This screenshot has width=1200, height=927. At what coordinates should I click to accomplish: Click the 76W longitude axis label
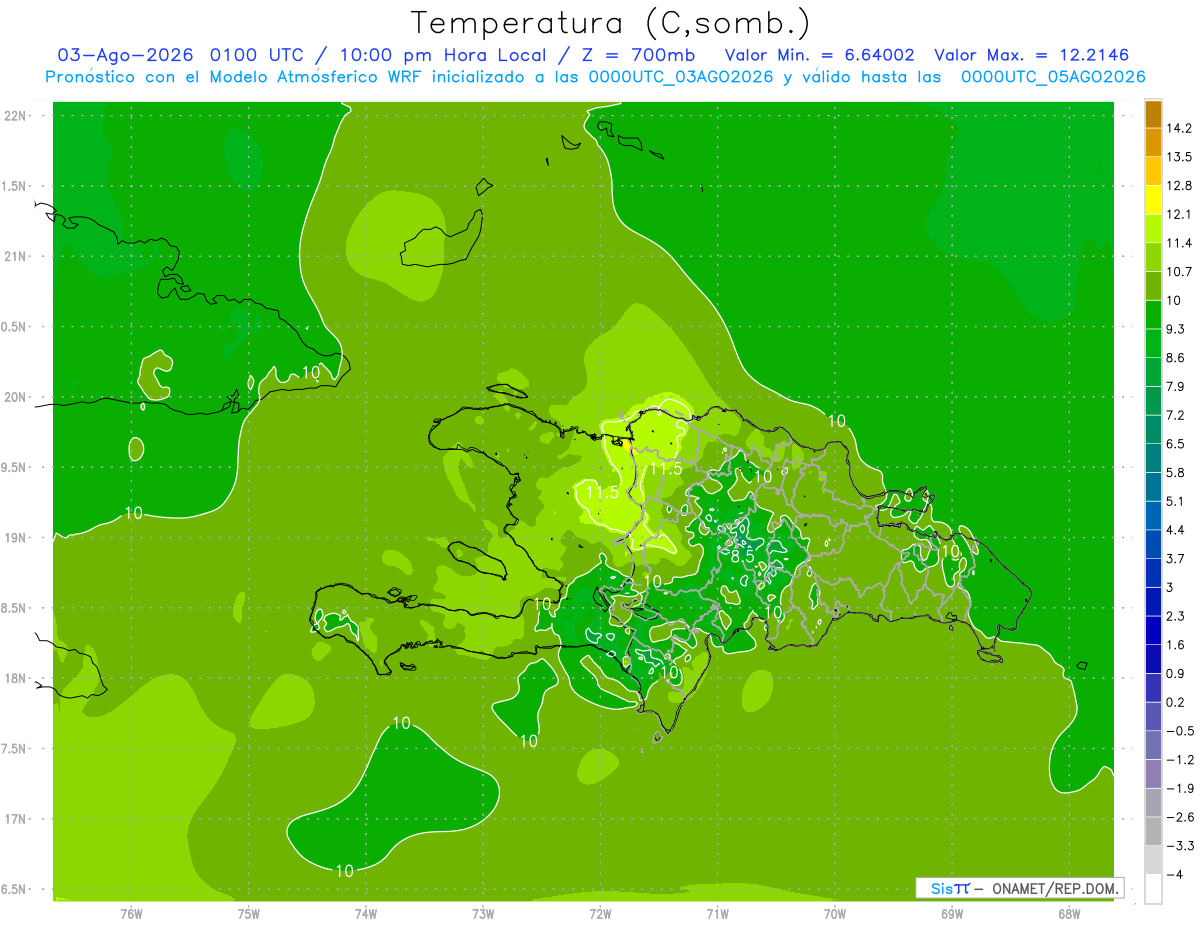131,913
